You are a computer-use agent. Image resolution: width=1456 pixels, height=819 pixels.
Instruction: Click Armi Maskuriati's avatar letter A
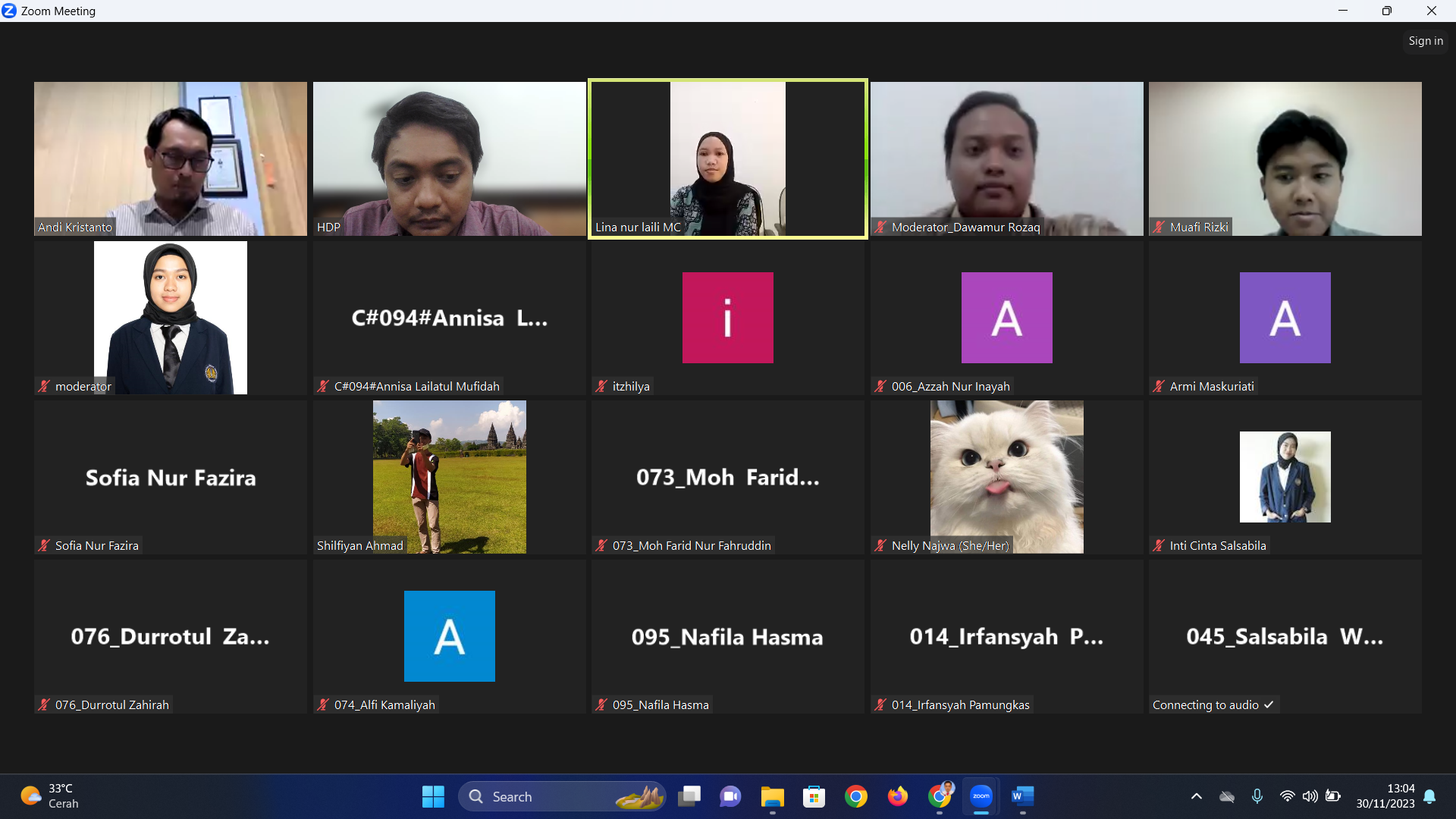click(x=1285, y=318)
